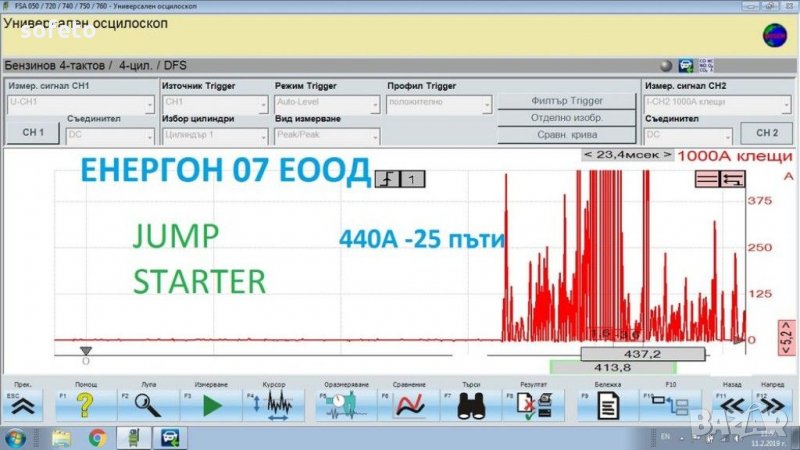The image size is (800, 450).
Task: Click the Помощ question mark icon
Action: click(84, 405)
